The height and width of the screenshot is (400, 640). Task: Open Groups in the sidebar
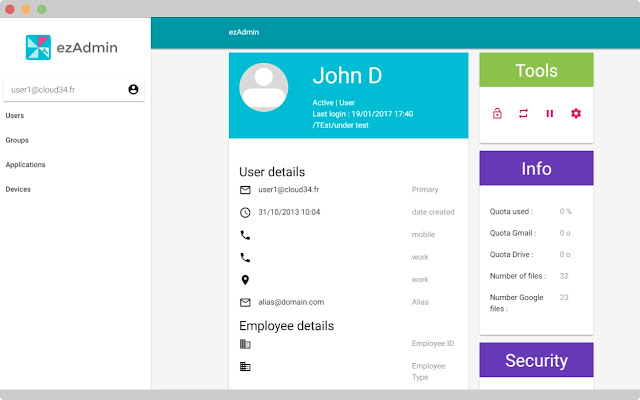pyautogui.click(x=17, y=140)
